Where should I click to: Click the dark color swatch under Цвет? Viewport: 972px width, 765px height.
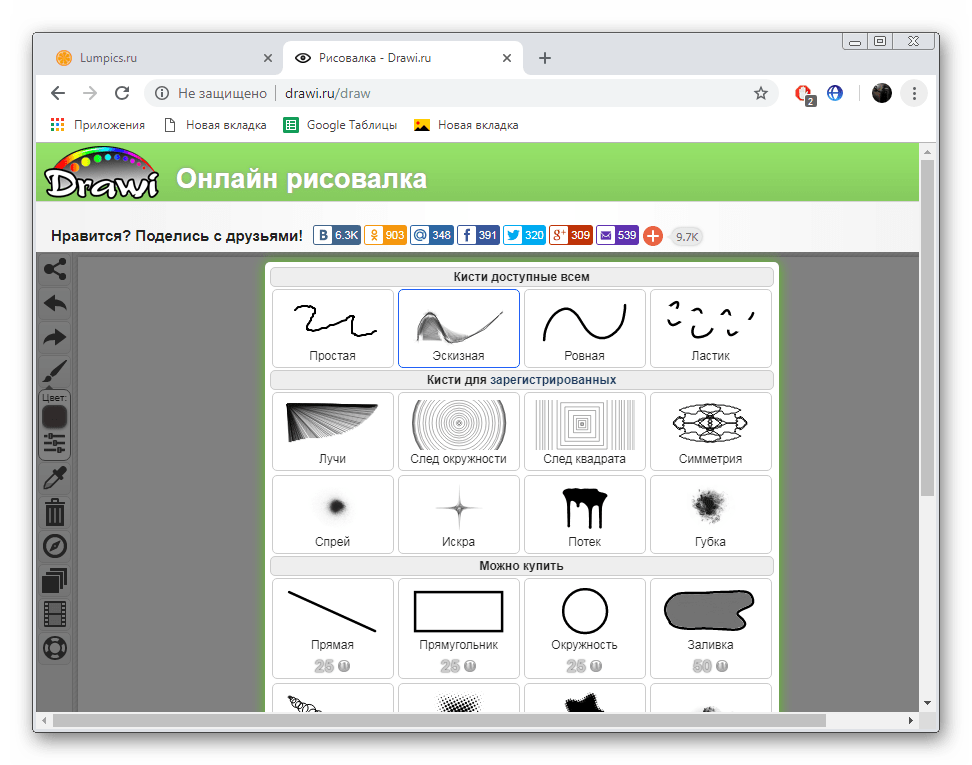click(55, 416)
